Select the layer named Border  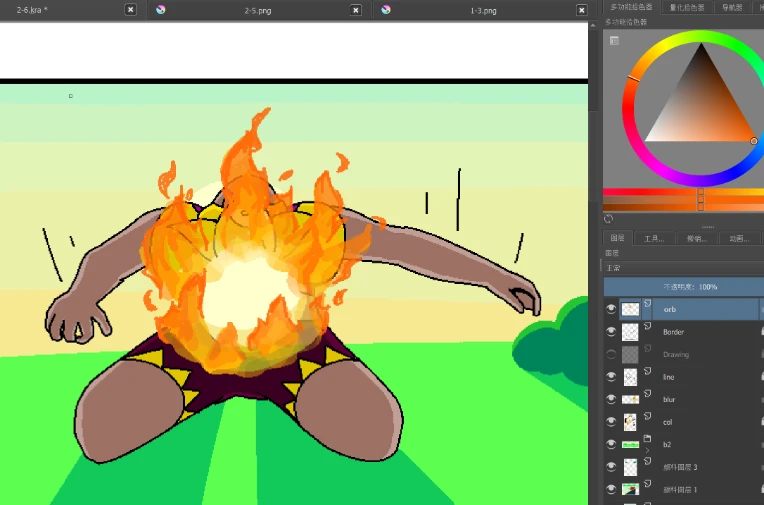tap(673, 332)
